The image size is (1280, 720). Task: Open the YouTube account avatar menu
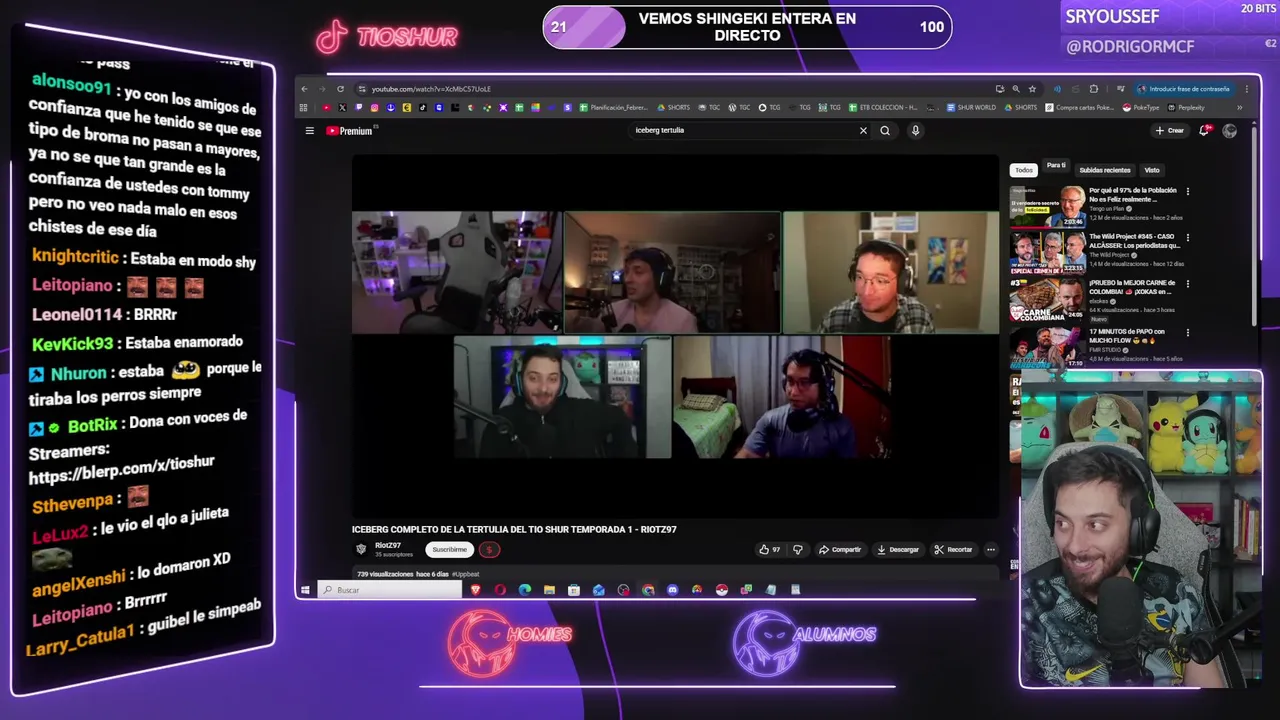[1230, 131]
